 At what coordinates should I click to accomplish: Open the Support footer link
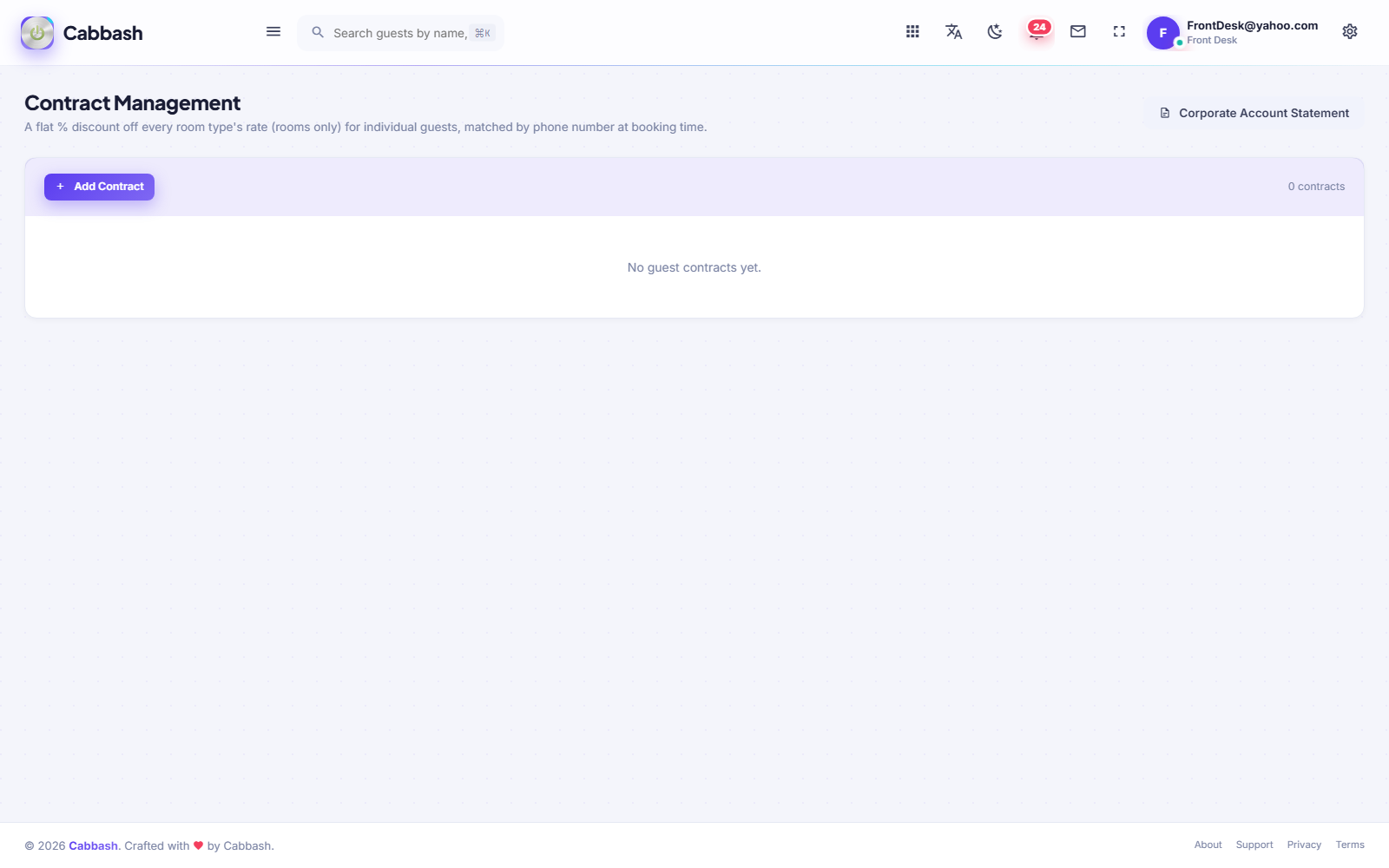point(1254,845)
